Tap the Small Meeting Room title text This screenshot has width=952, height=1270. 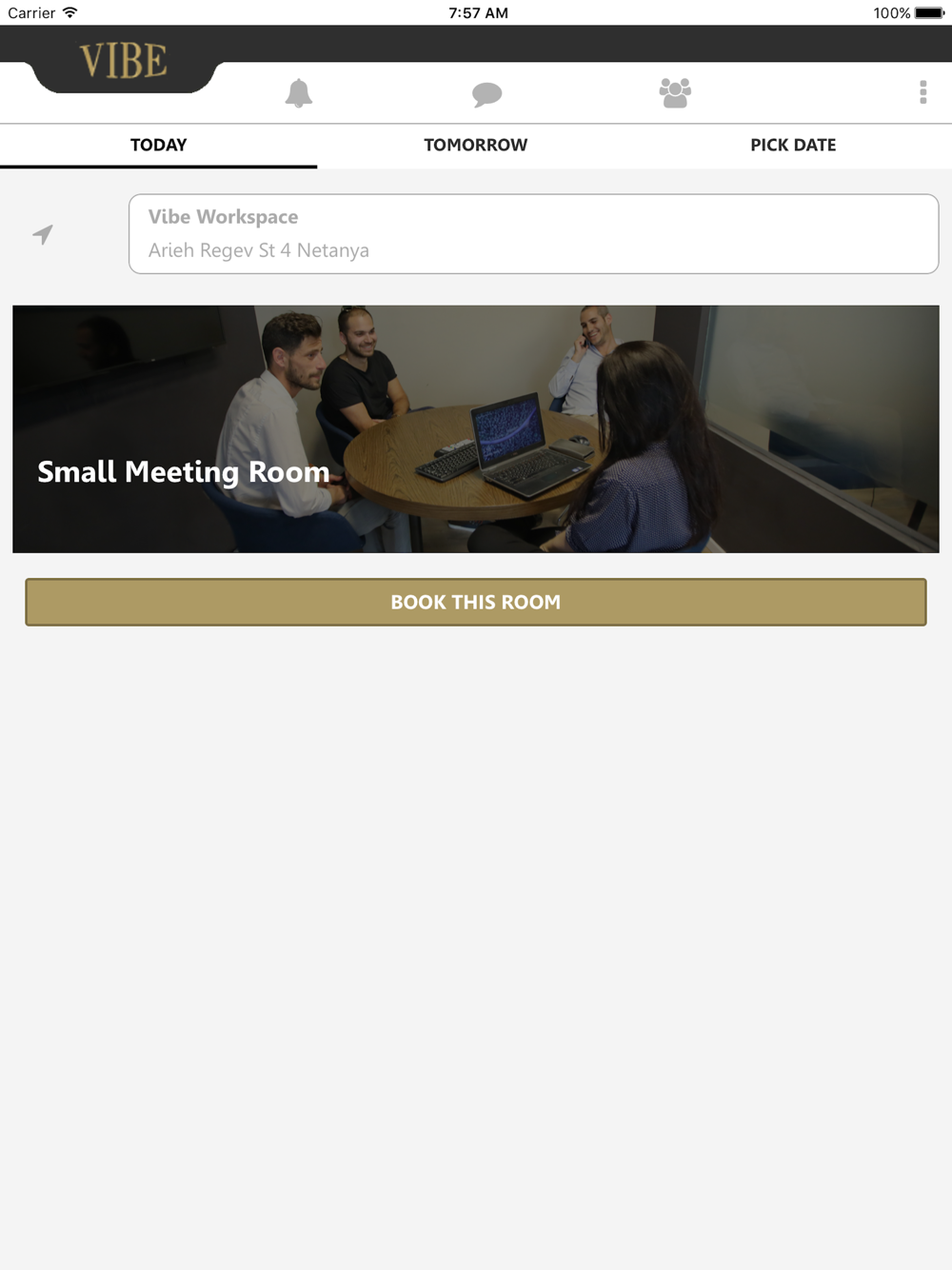point(184,472)
